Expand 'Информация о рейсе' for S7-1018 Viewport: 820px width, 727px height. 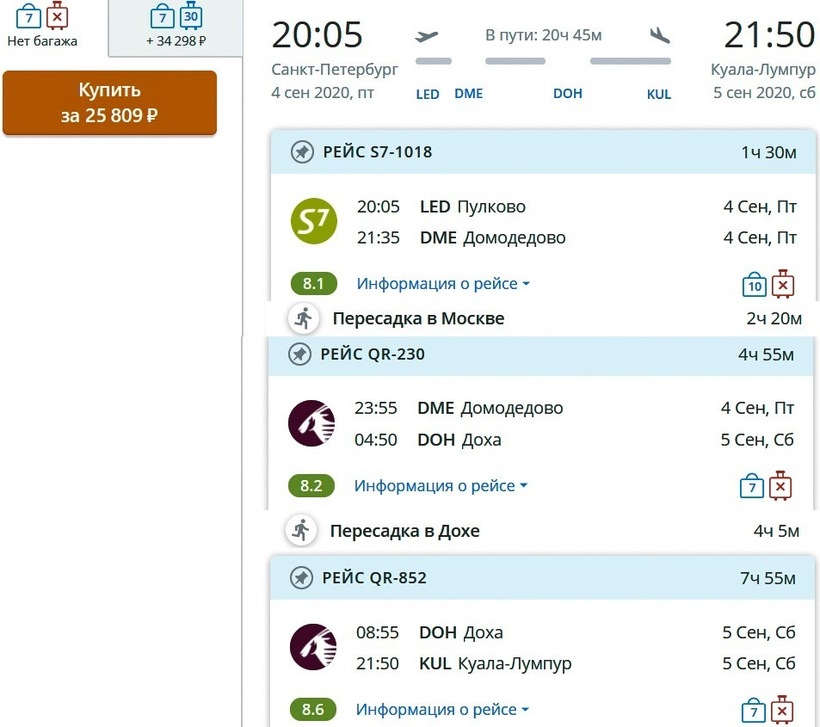click(443, 284)
